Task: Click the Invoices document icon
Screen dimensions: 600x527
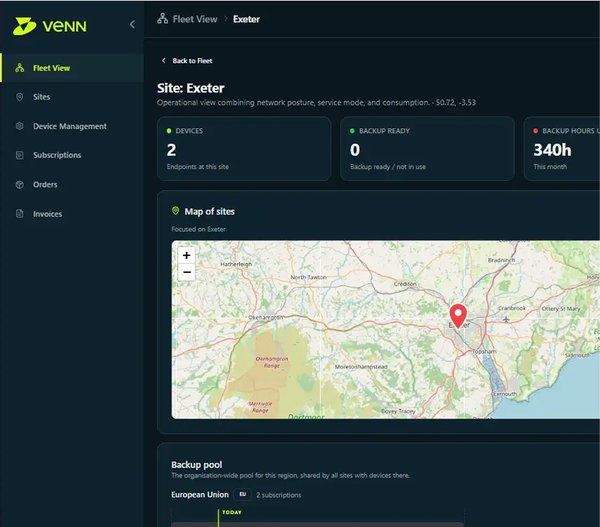Action: (20, 214)
